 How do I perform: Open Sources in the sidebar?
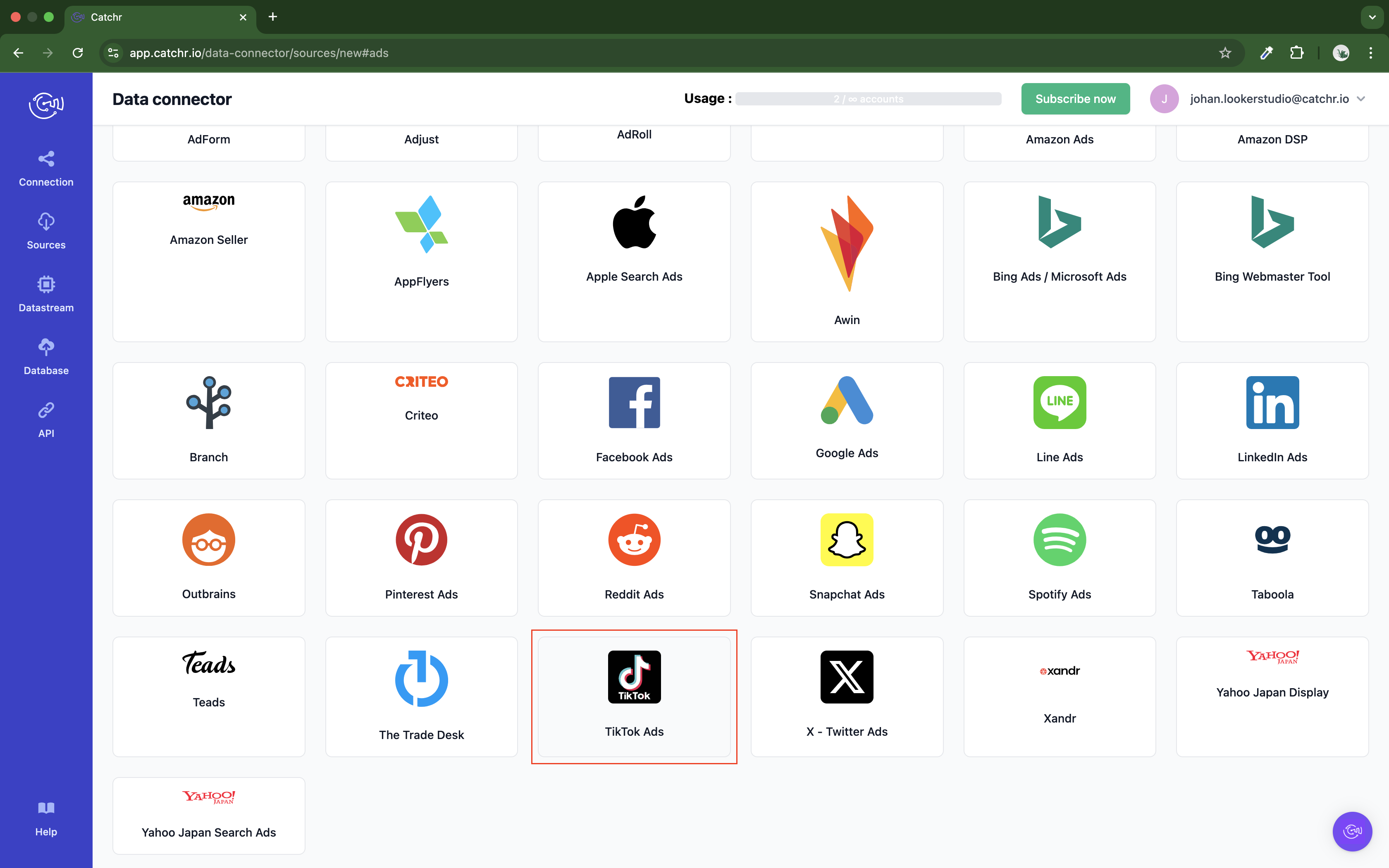coord(46,231)
